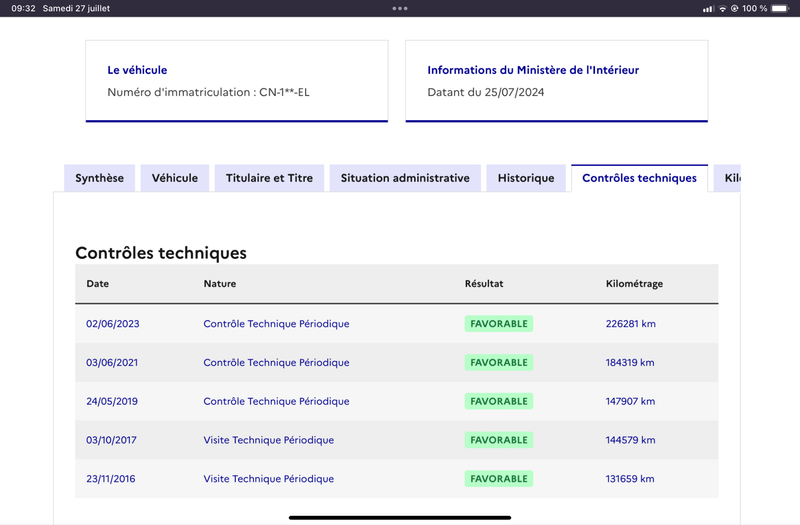Click the date 24/05/2019
Screen dimensions: 800x525
[x=112, y=402]
